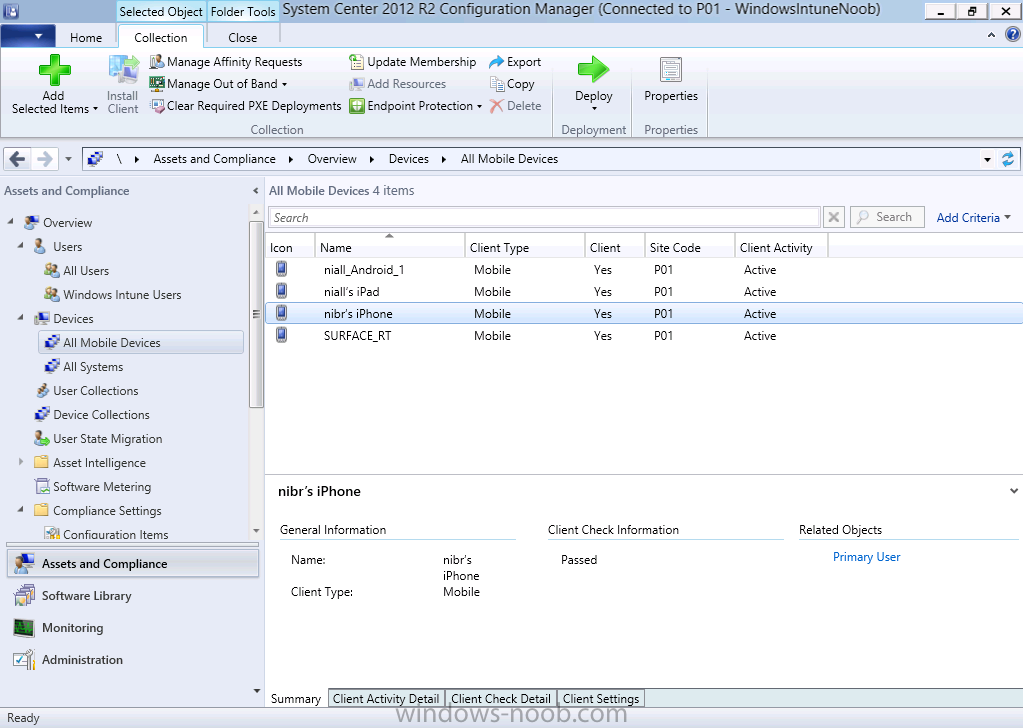Open Software Metering node

(x=102, y=487)
